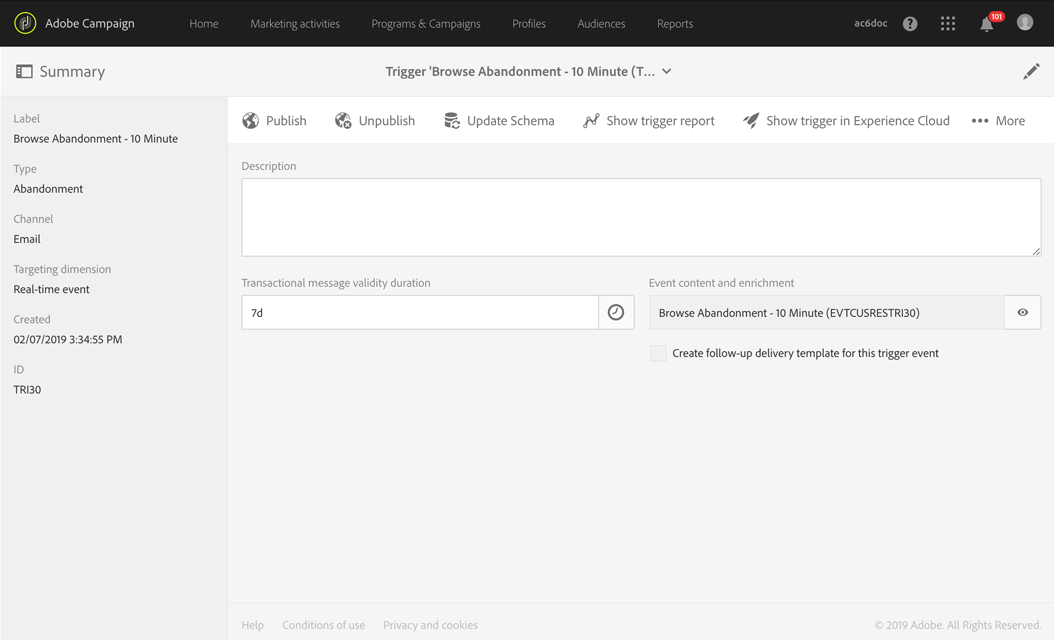
Task: Click the Publish button label
Action: [x=286, y=120]
